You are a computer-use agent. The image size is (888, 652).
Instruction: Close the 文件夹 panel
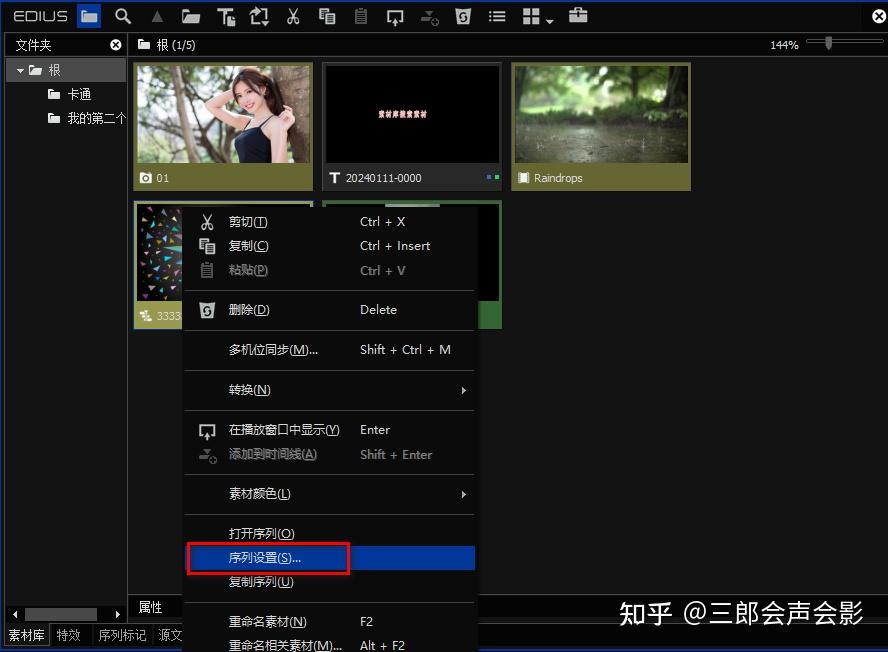pyautogui.click(x=115, y=44)
